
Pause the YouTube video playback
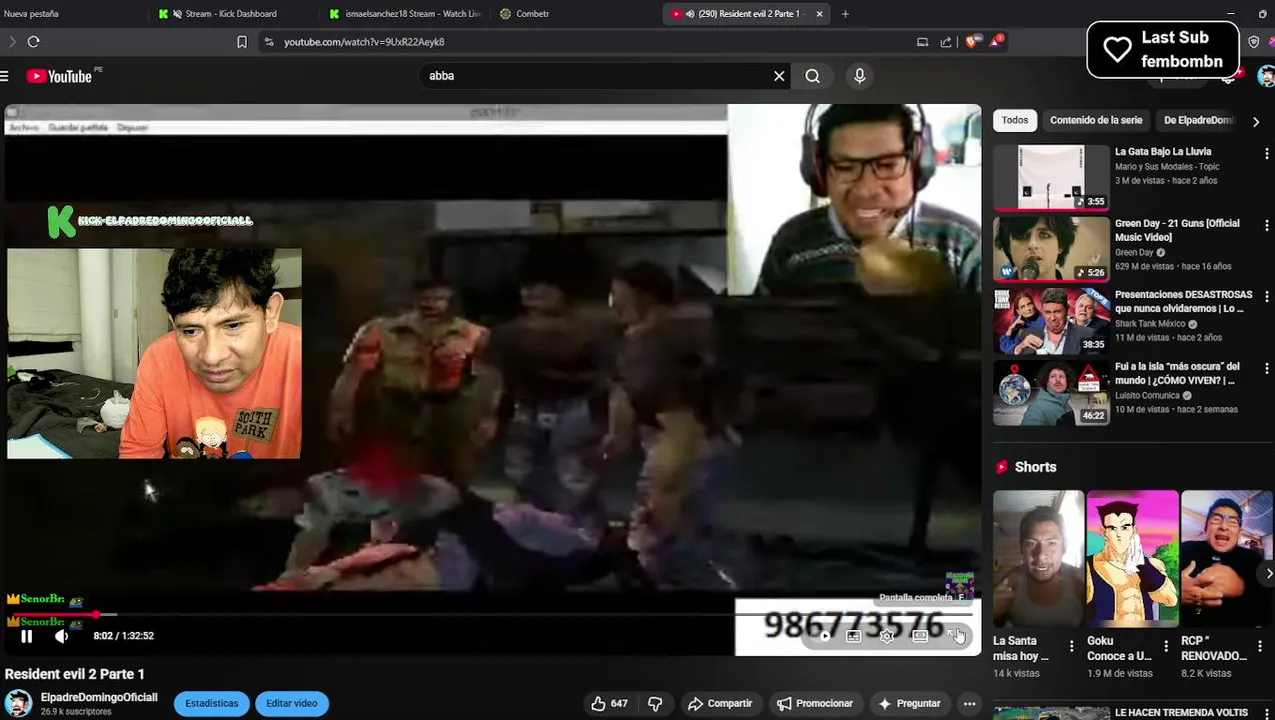click(x=27, y=636)
